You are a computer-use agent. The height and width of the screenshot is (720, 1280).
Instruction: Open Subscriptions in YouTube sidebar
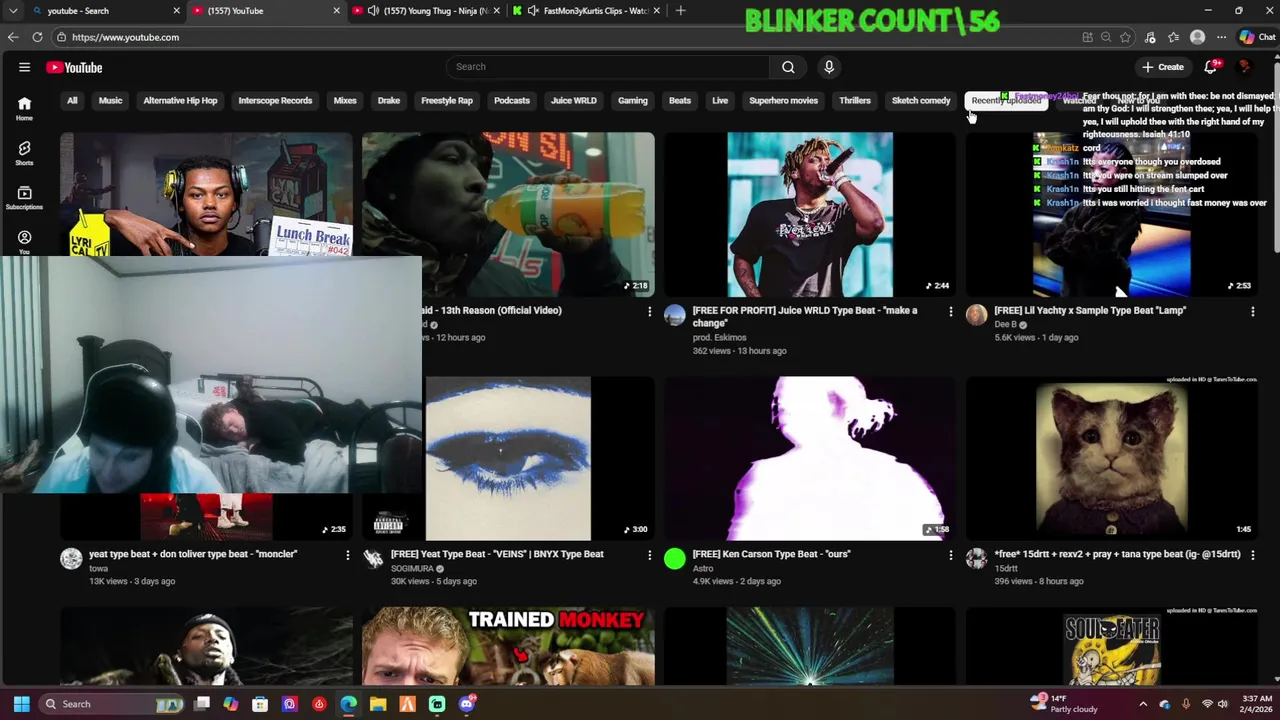tap(24, 198)
